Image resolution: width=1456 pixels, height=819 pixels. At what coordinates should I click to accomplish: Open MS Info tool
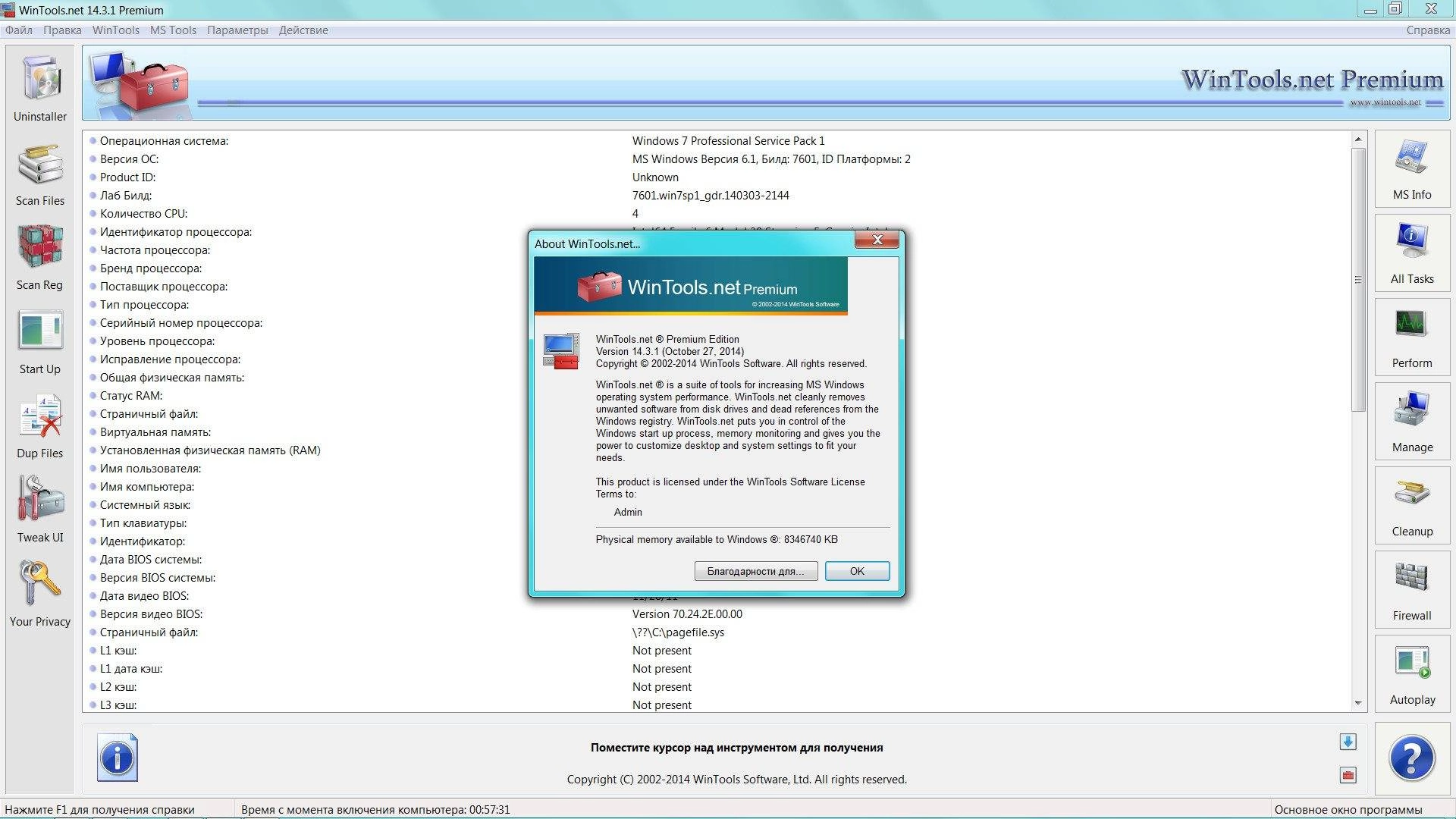[x=1412, y=169]
